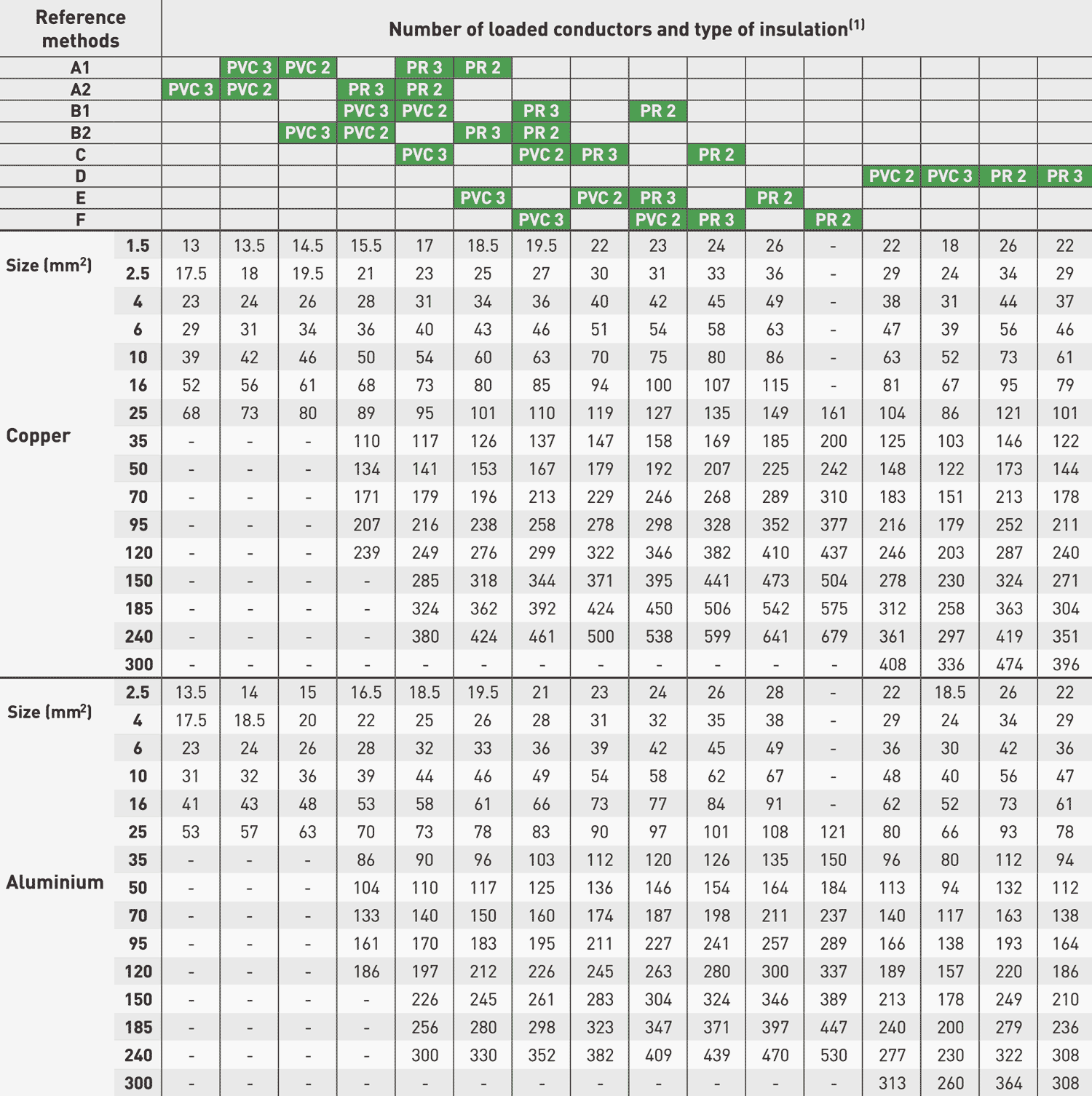Click the 'Copper' section label
Screen dimensions: 1092x1096
point(38,436)
